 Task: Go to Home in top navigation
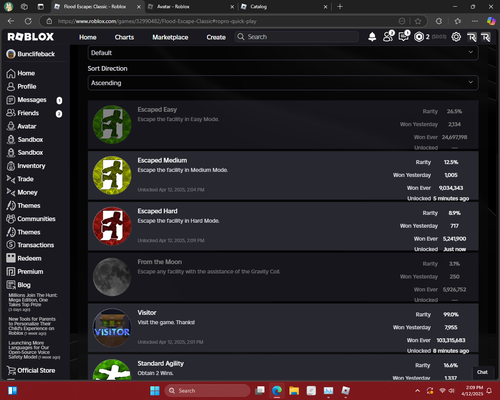click(88, 37)
